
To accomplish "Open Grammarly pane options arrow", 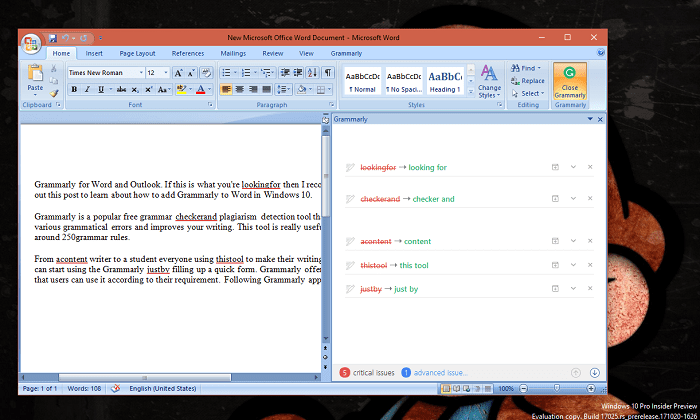I will [590, 119].
